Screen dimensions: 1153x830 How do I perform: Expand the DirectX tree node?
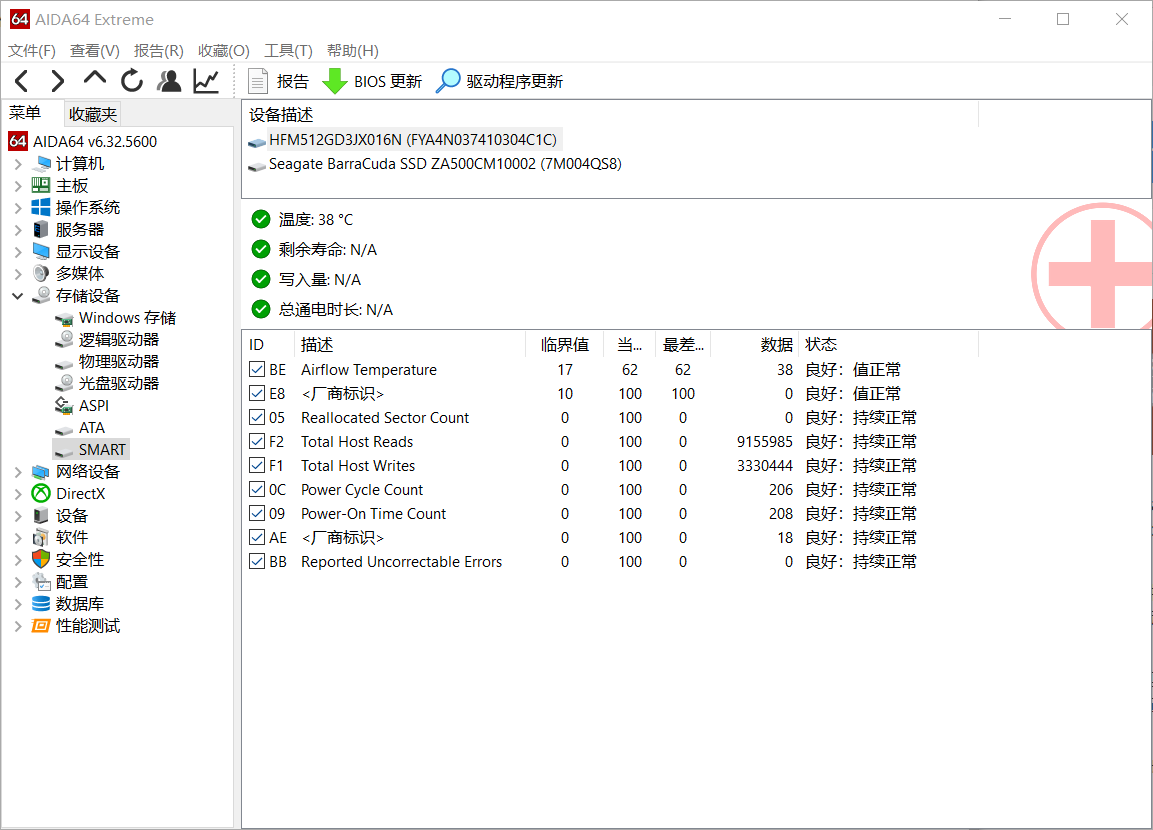click(x=18, y=494)
